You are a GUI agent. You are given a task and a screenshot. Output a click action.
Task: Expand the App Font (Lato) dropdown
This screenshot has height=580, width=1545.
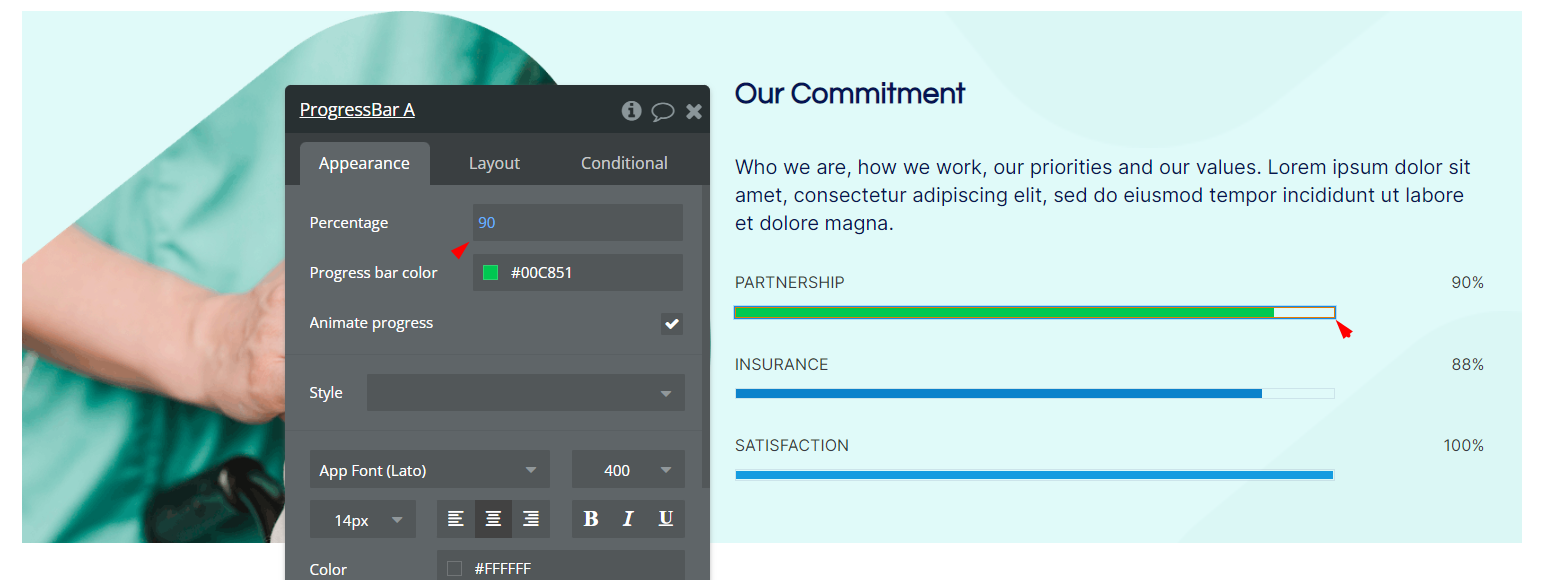tap(430, 470)
